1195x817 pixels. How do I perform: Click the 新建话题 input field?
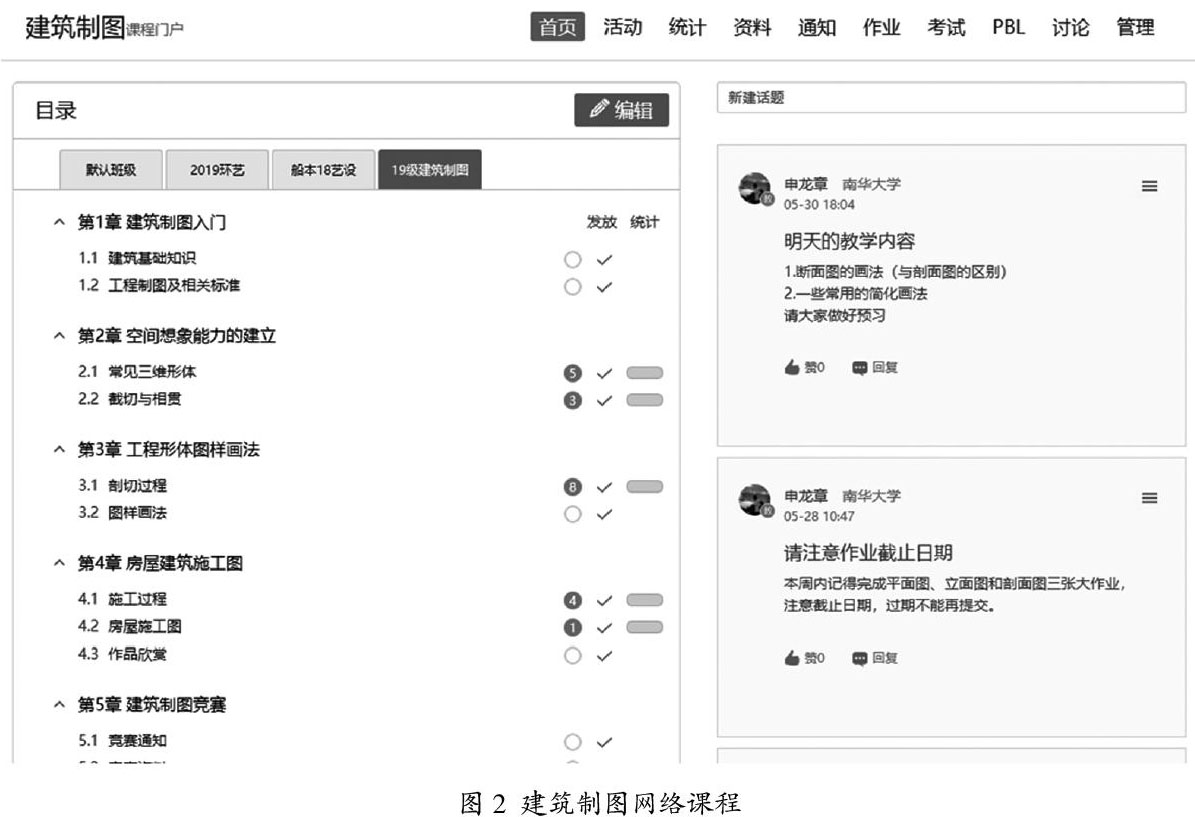(x=951, y=98)
